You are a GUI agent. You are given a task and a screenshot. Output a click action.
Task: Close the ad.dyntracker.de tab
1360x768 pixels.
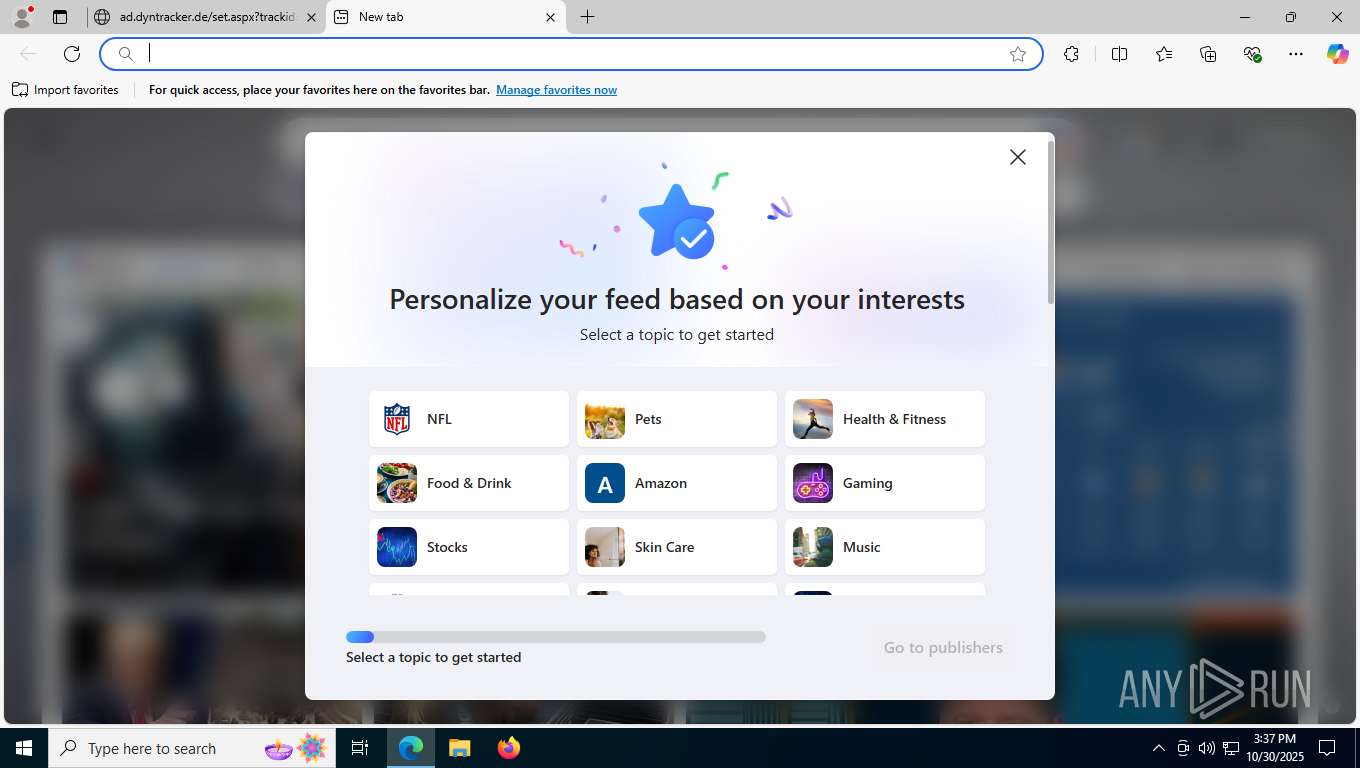point(311,17)
